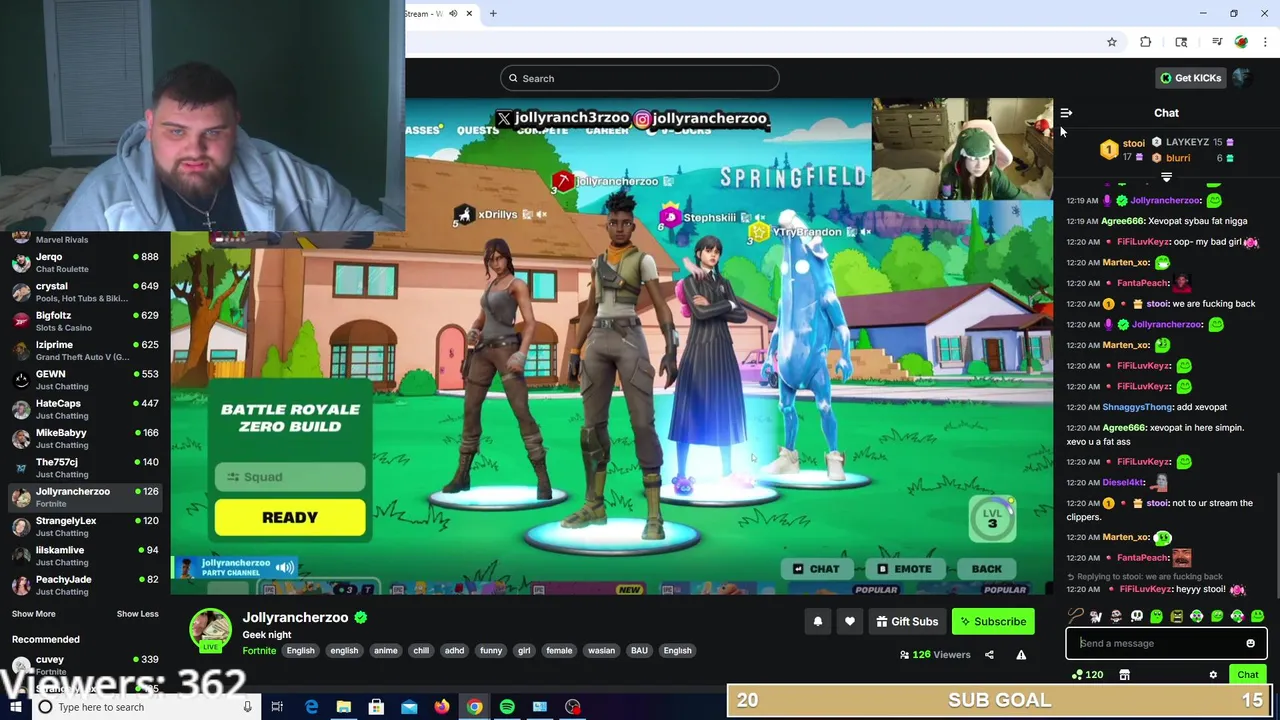Open a new browser tab
Viewport: 1280px width, 720px height.
tap(493, 14)
